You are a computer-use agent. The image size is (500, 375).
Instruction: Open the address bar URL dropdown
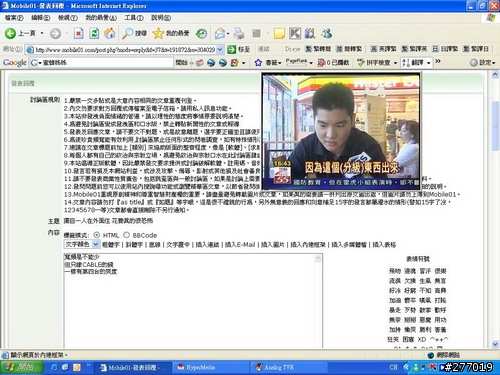[220, 49]
